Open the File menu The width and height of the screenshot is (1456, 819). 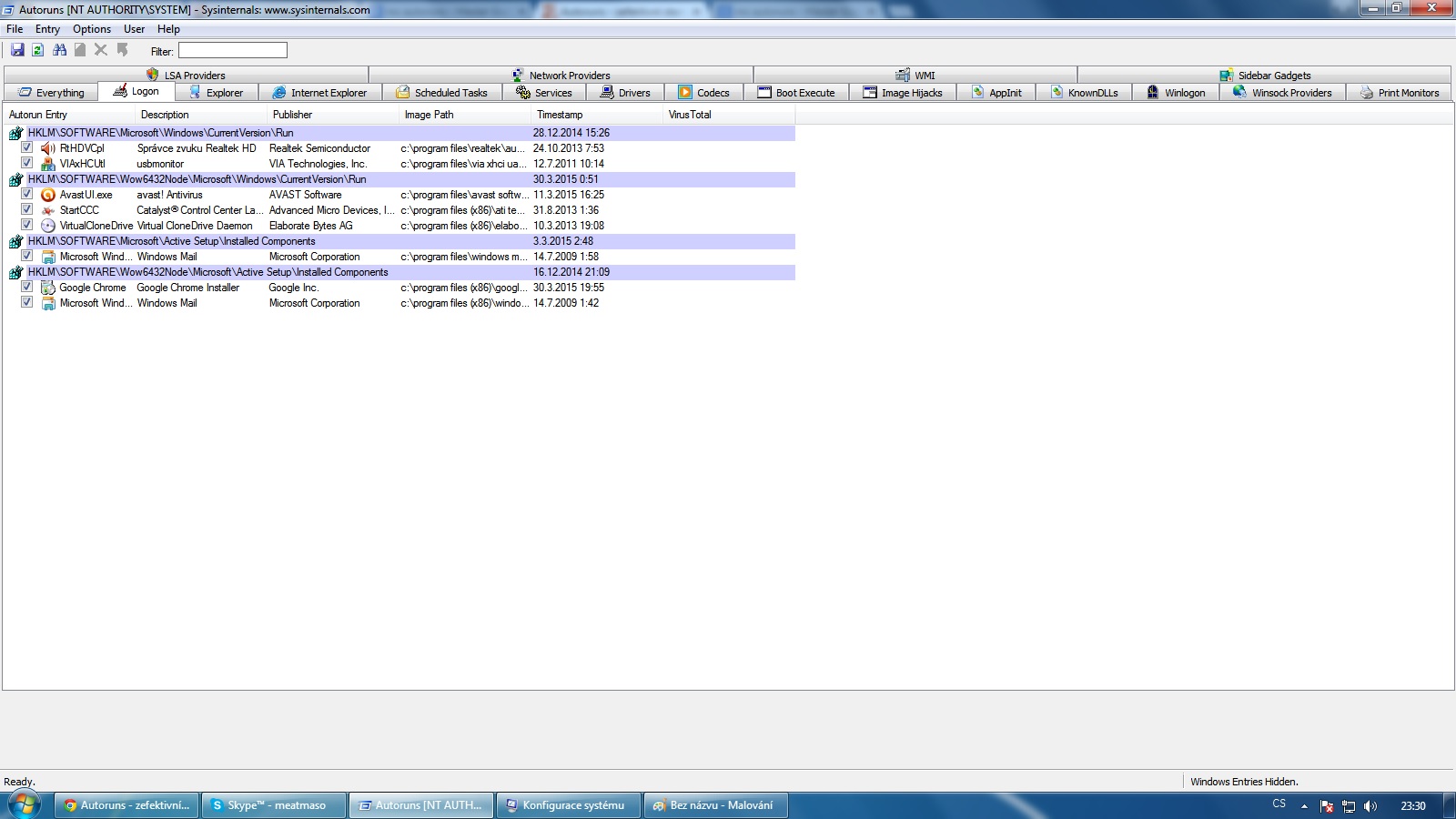point(15,29)
